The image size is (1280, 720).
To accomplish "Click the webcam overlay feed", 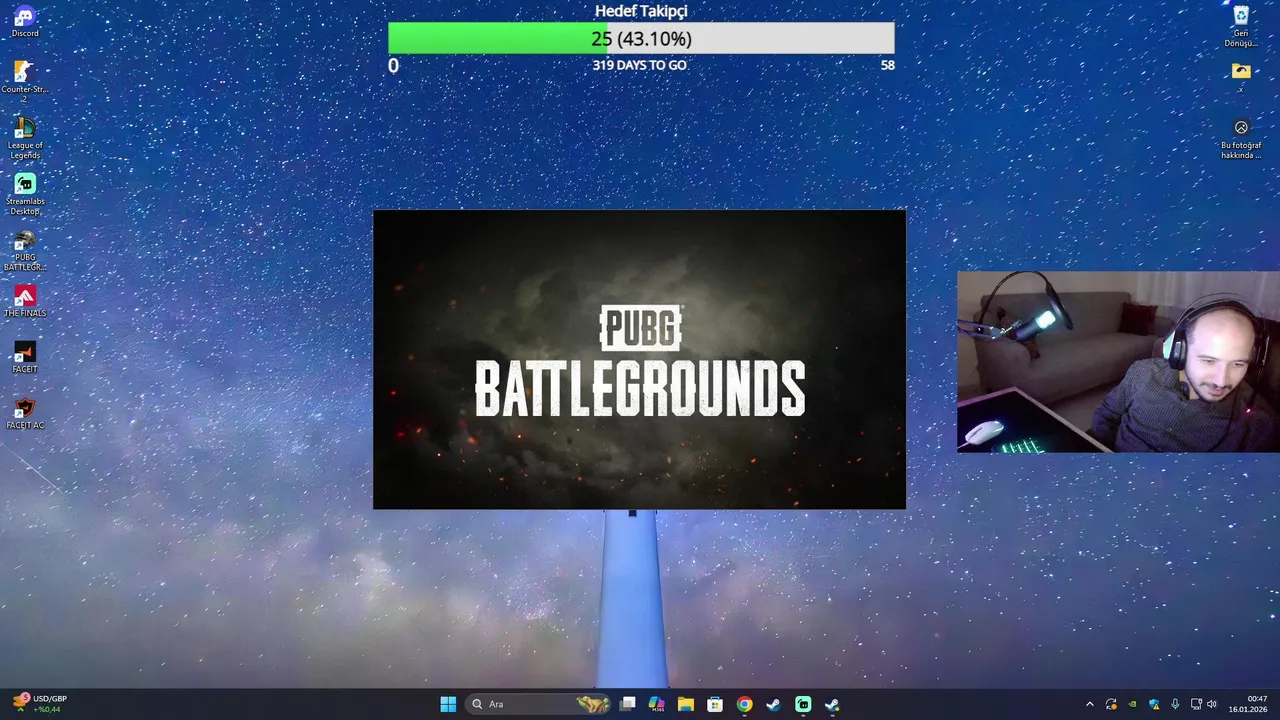I will pos(1118,362).
